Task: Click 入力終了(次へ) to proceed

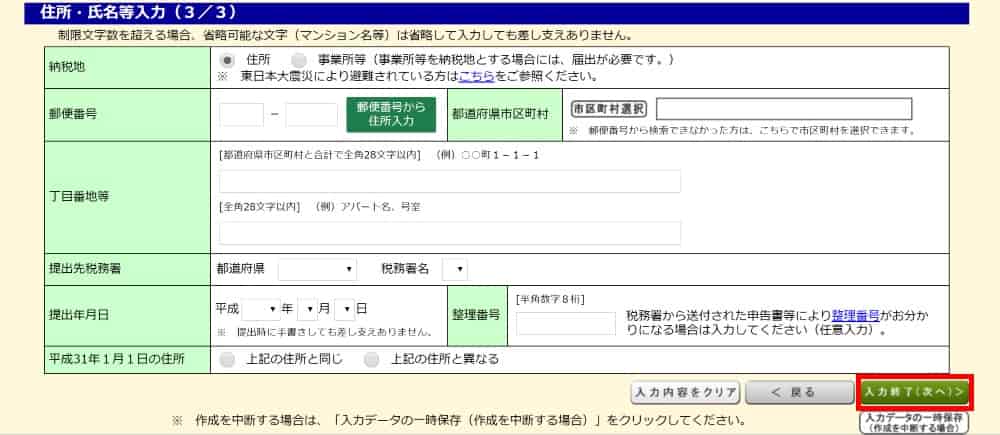Action: [914, 391]
